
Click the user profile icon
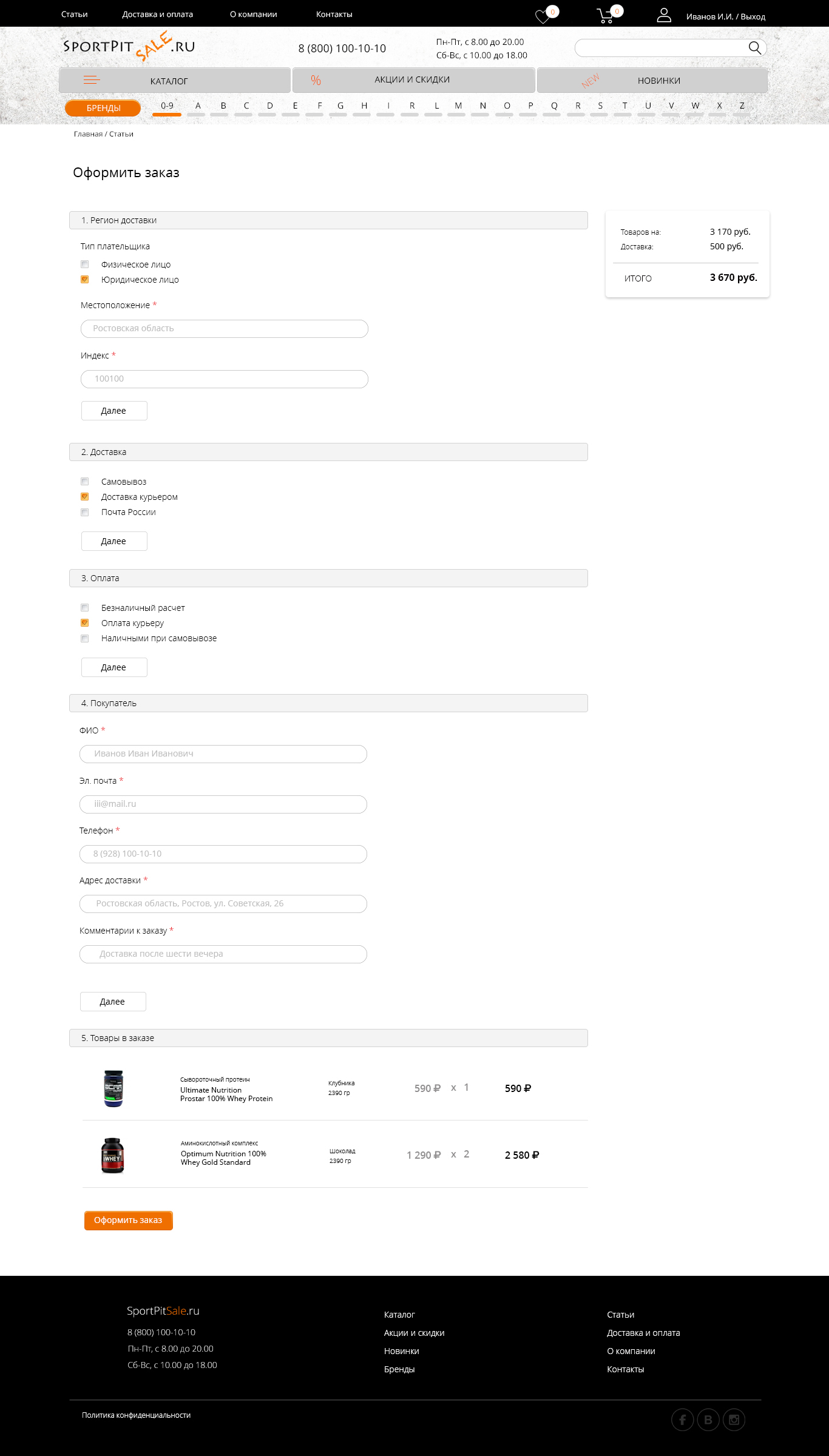[x=664, y=15]
